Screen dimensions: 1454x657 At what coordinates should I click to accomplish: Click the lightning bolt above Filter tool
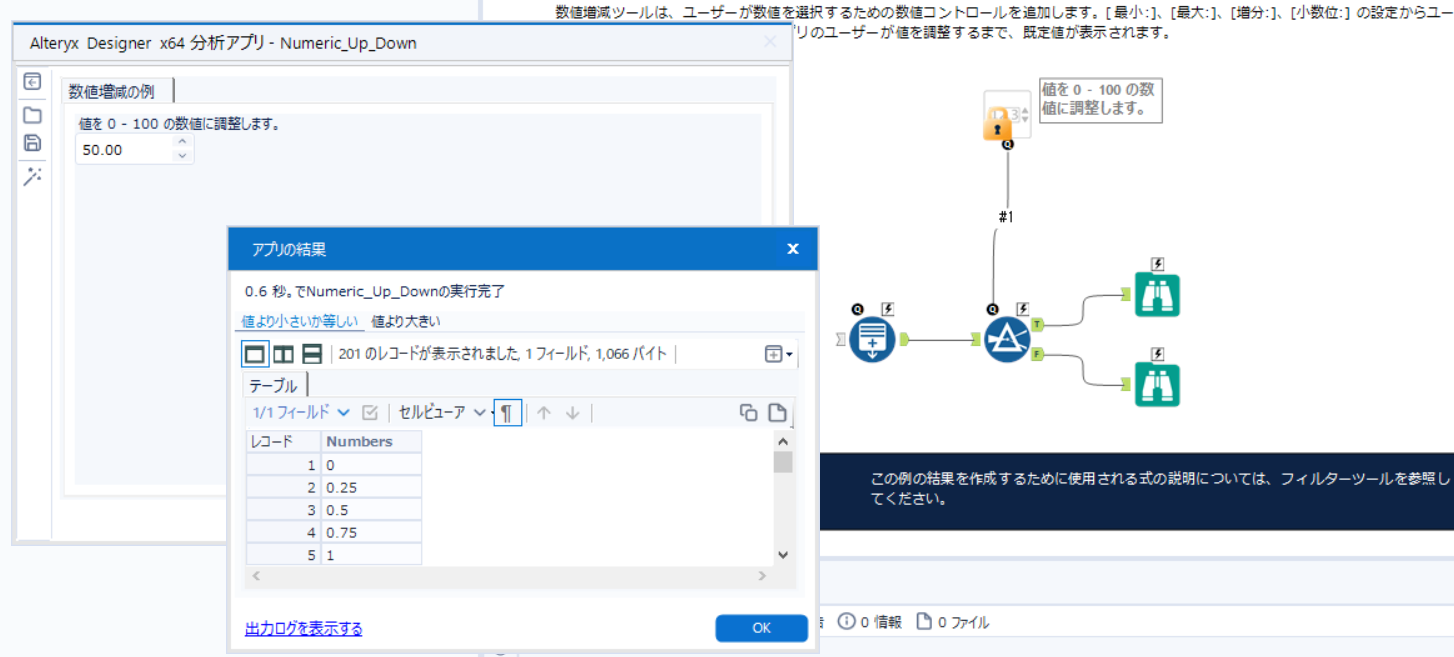(x=1022, y=309)
